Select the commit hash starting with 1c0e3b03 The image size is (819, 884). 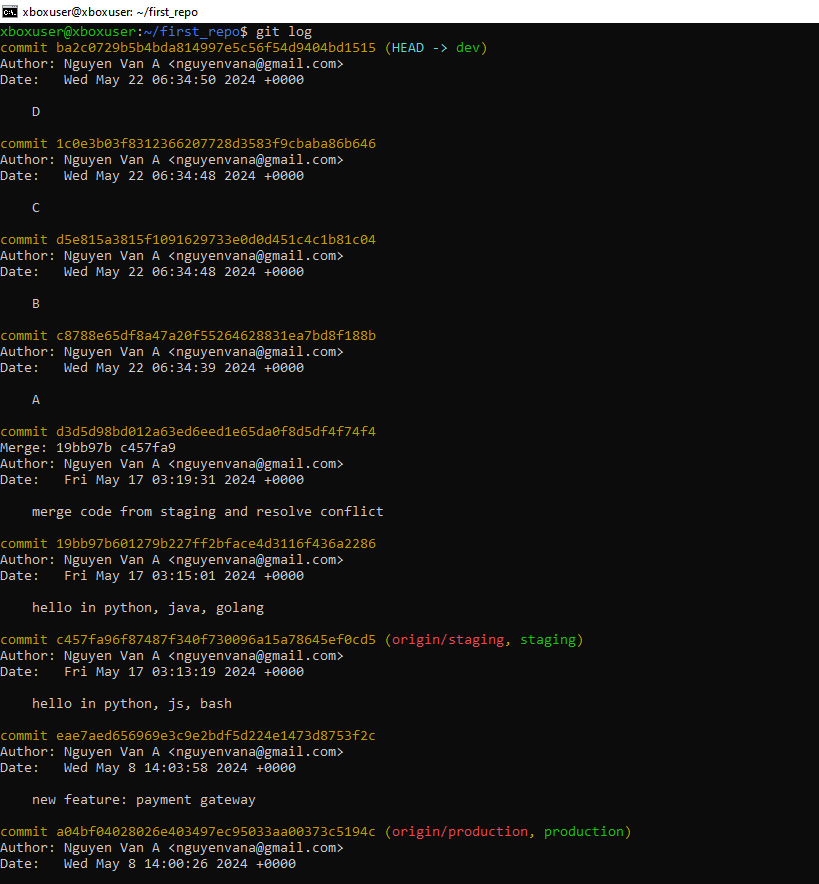(215, 144)
